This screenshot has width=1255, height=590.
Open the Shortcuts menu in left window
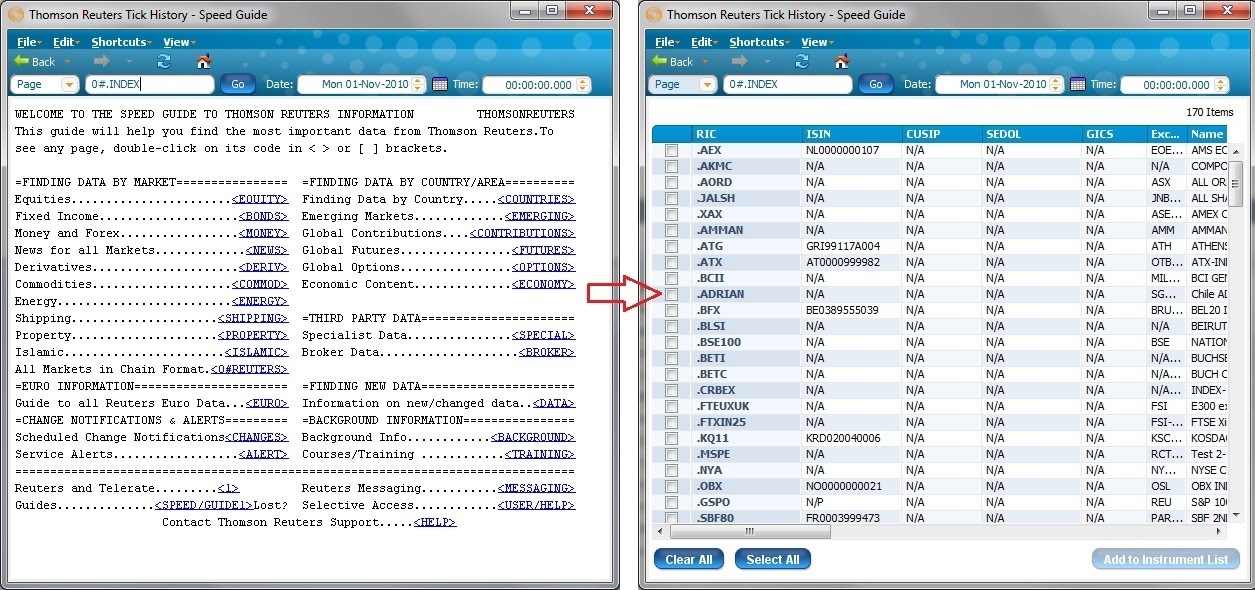121,42
